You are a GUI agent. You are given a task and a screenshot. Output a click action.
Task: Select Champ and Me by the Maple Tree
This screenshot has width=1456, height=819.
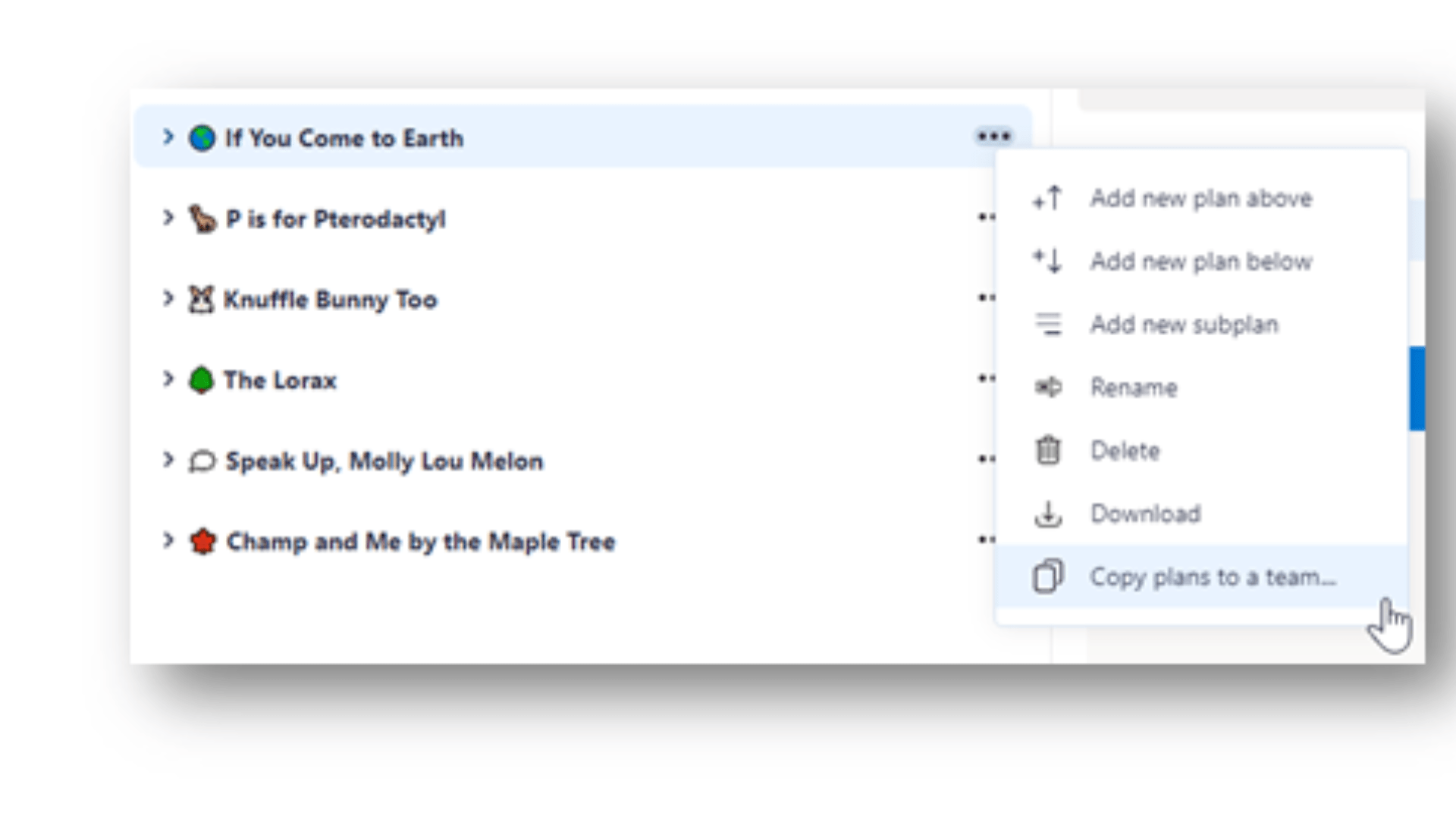click(x=421, y=541)
